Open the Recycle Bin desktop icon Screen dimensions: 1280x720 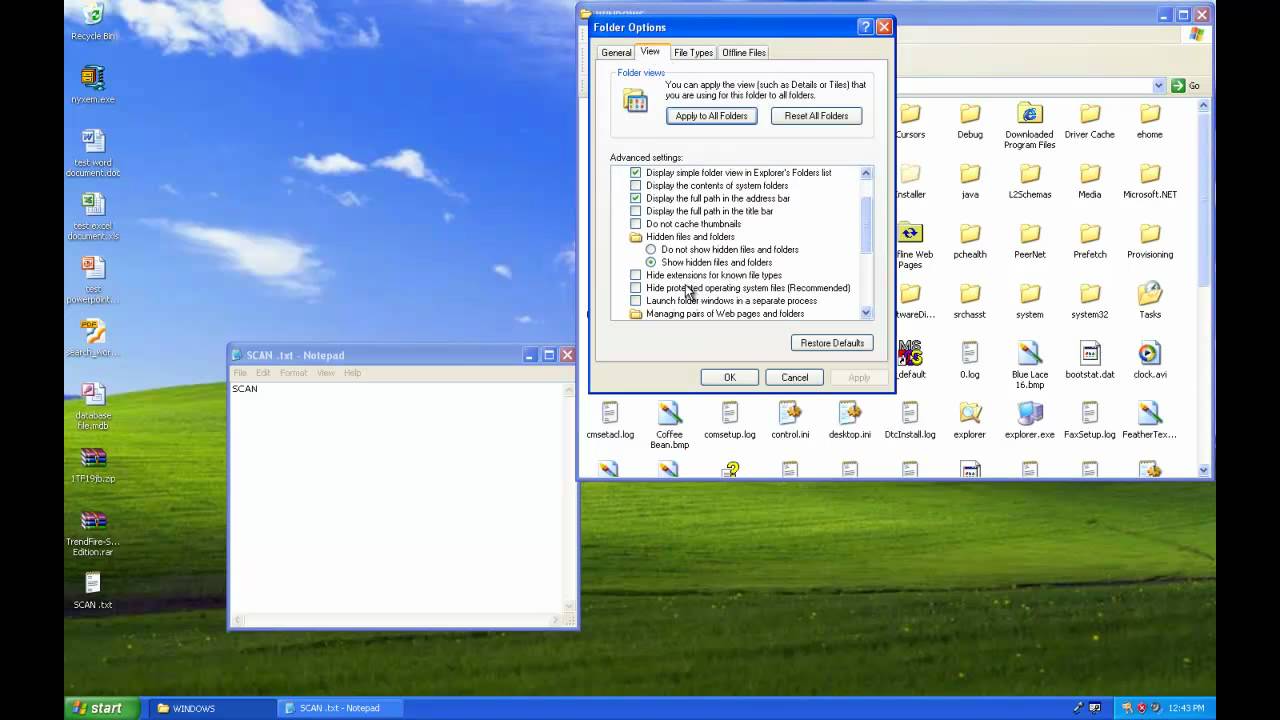(x=93, y=22)
